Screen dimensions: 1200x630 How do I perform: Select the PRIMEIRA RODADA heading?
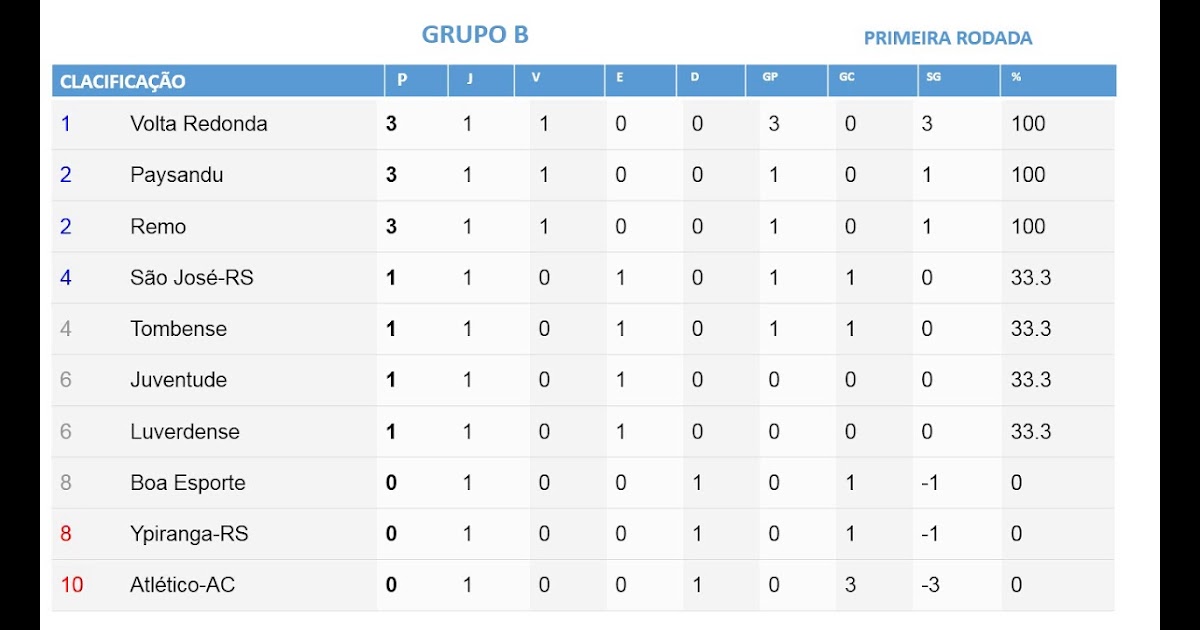948,38
